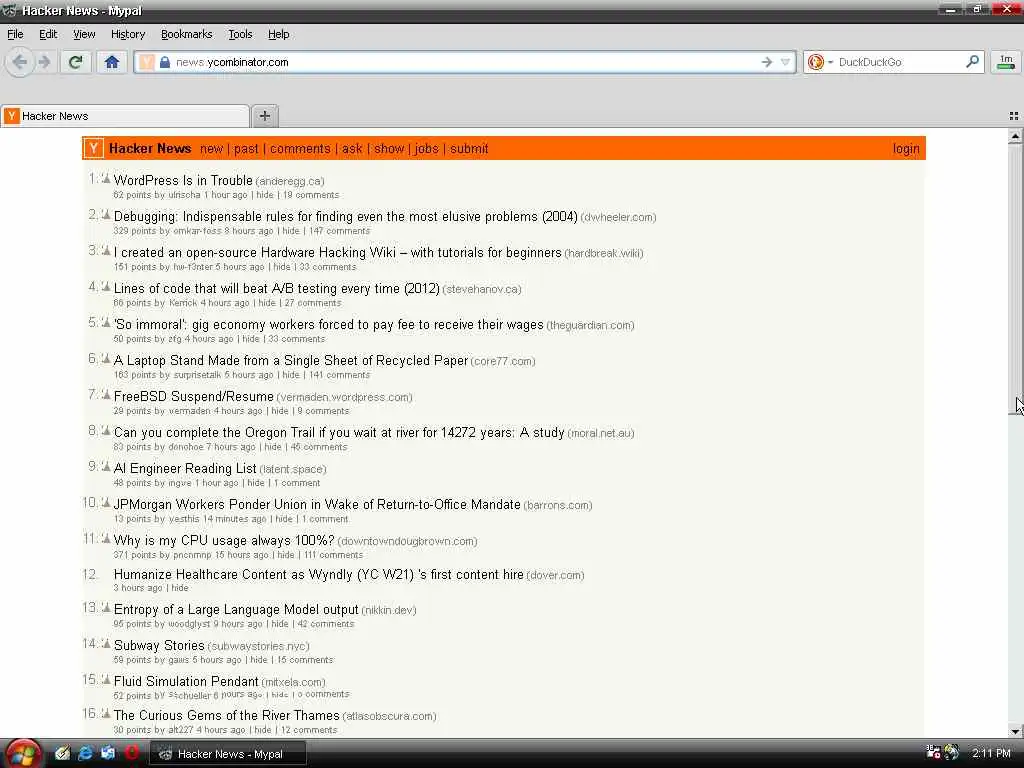Screen dimensions: 1024x768
Task: Click Hacker News - Mypal taskbar button
Action: pos(229,754)
